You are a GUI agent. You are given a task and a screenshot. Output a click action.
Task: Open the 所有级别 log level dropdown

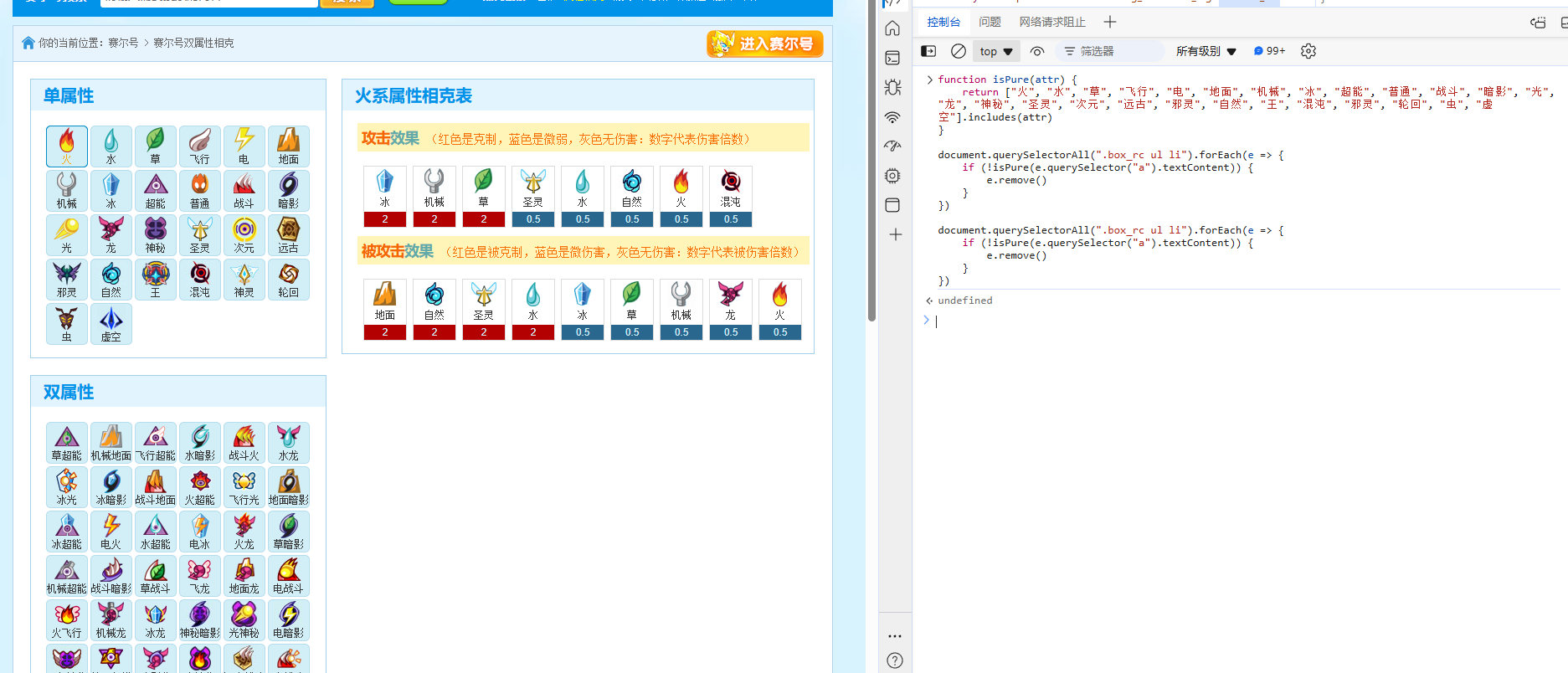coord(1206,51)
